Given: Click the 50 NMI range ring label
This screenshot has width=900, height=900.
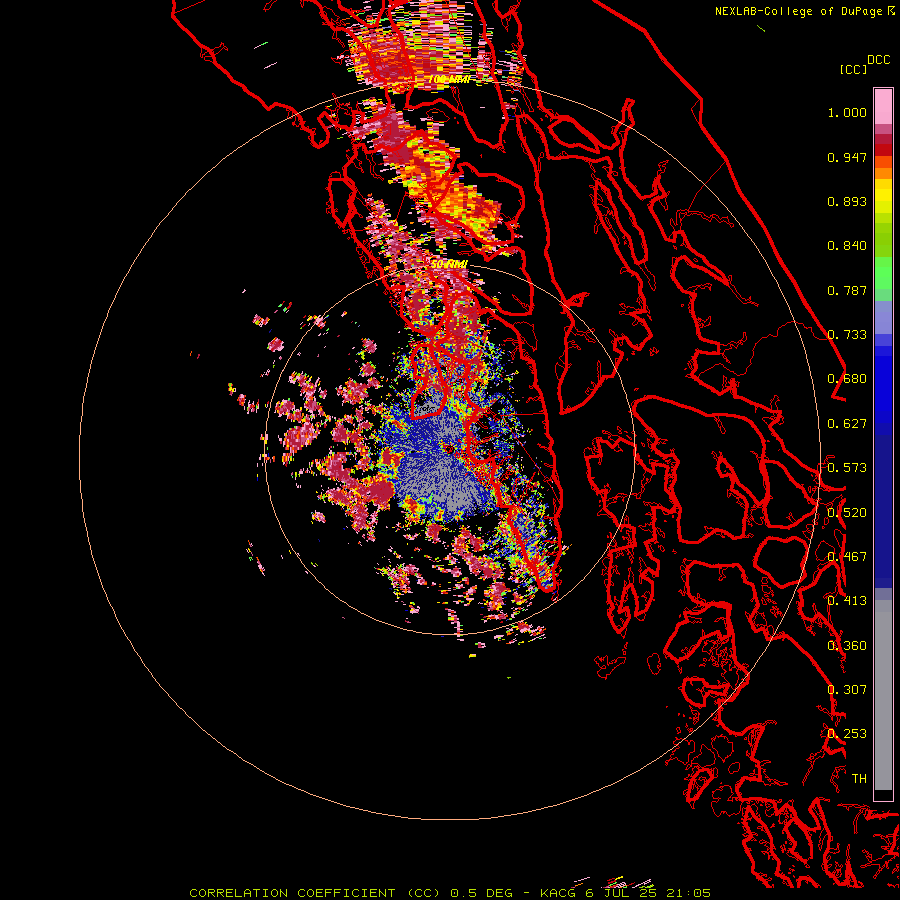Looking at the screenshot, I should click(449, 264).
